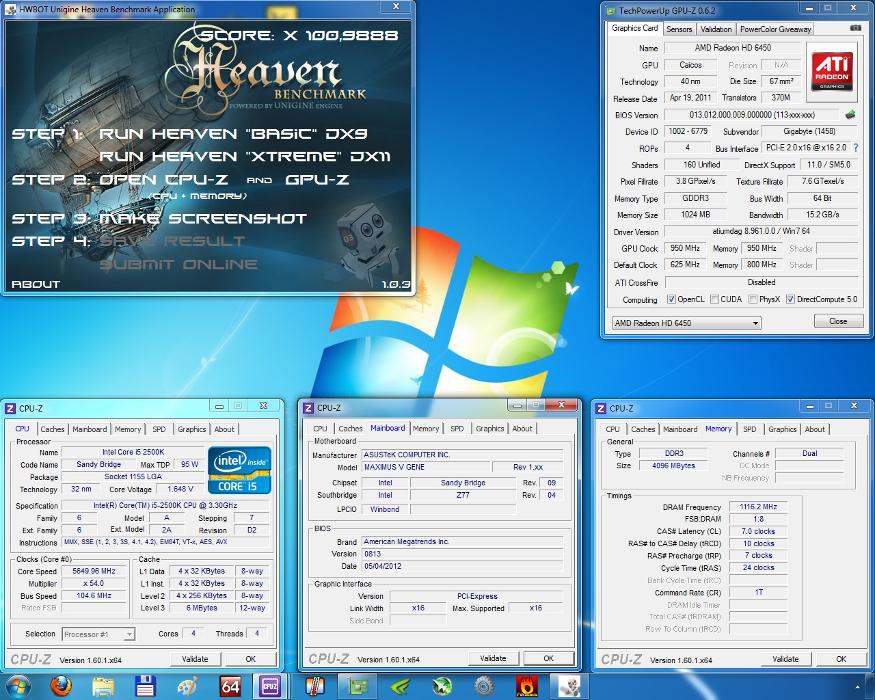875x700 pixels.
Task: Toggle the CUDA checkbox in GPU-Z
Action: tap(714, 299)
